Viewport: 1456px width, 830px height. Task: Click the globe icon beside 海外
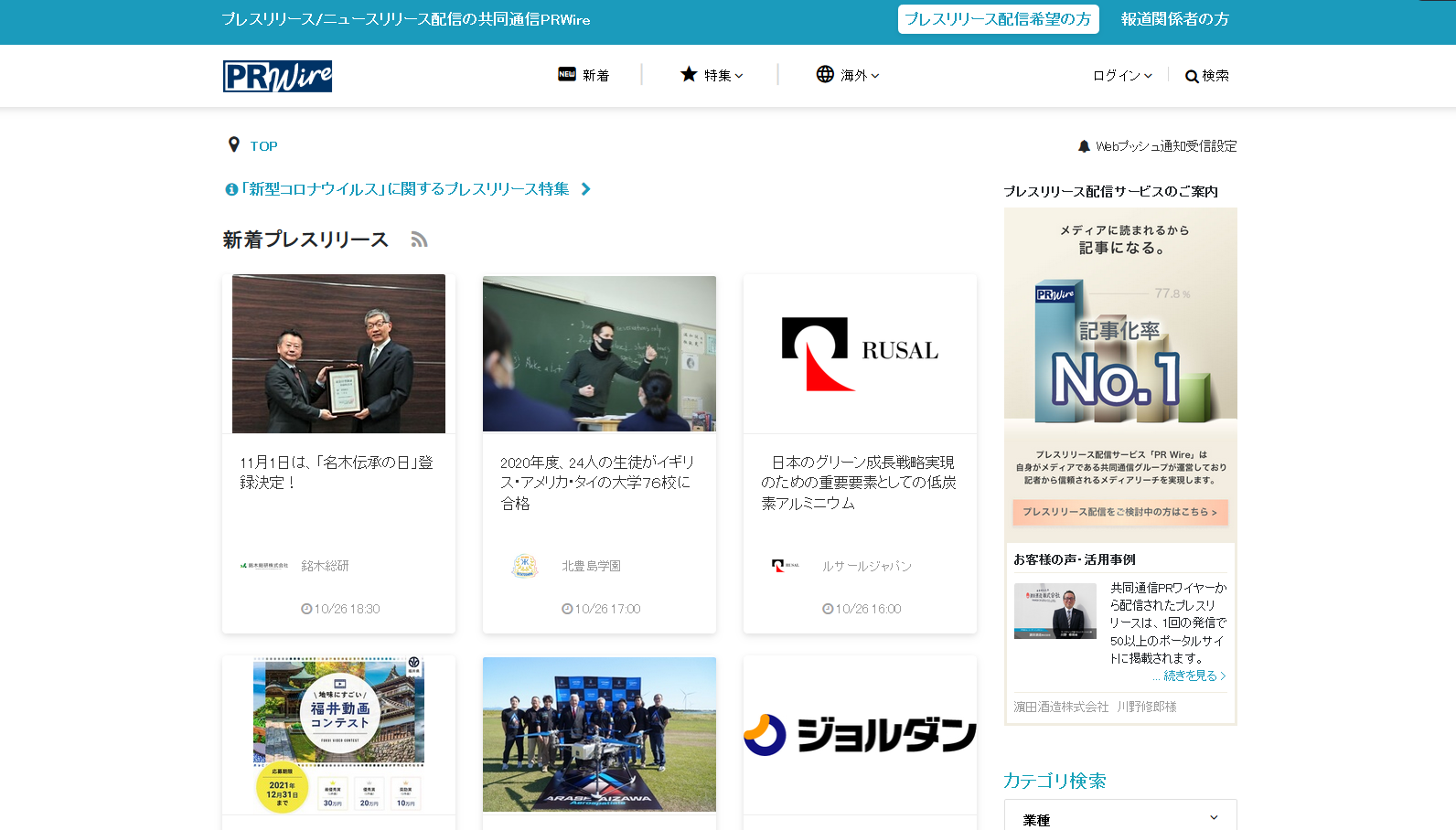coord(825,74)
